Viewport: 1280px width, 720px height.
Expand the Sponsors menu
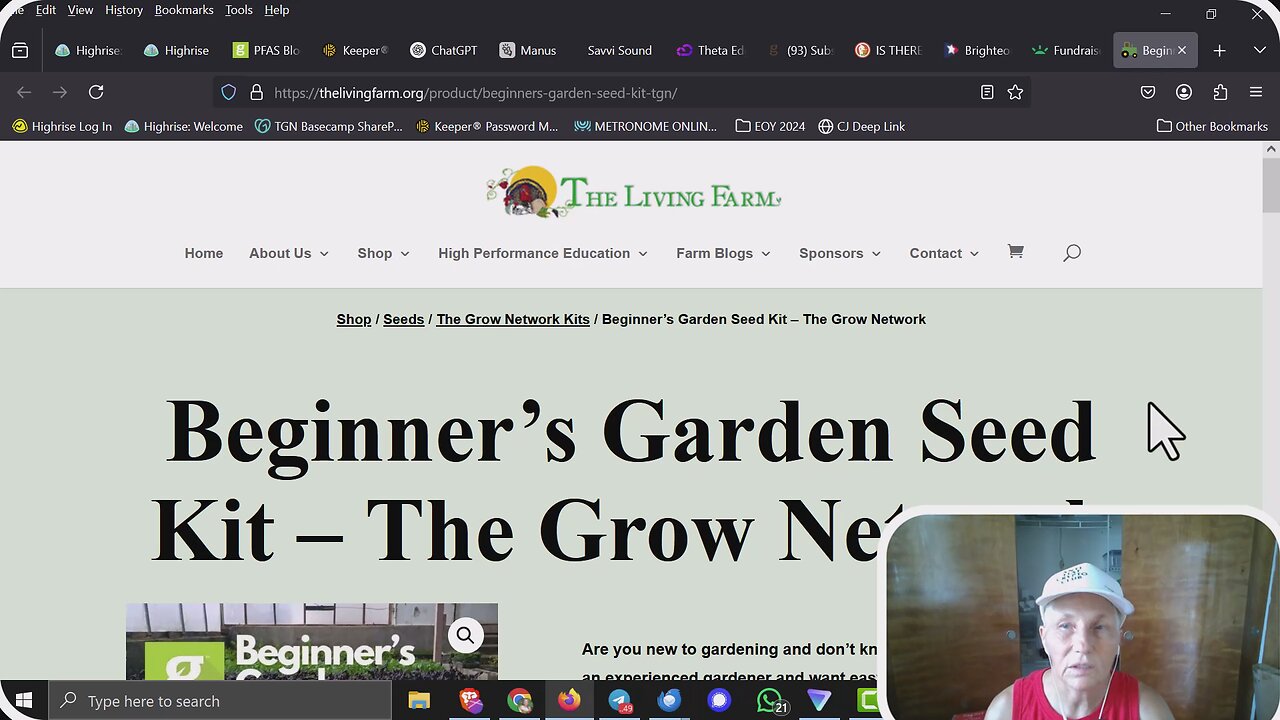(x=840, y=253)
